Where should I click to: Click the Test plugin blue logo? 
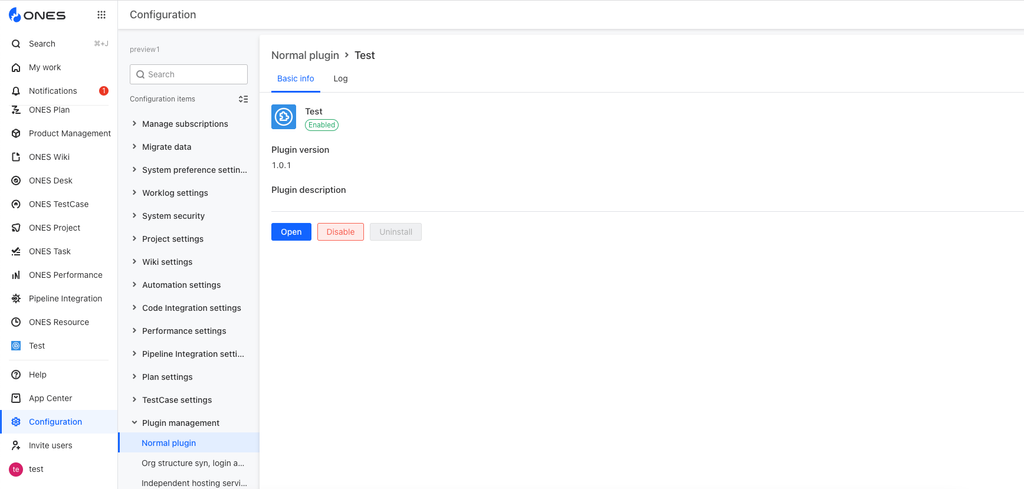283,117
